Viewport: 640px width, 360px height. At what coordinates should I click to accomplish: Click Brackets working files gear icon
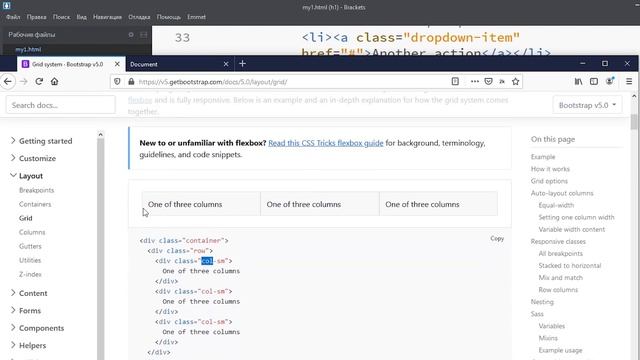click(x=131, y=35)
